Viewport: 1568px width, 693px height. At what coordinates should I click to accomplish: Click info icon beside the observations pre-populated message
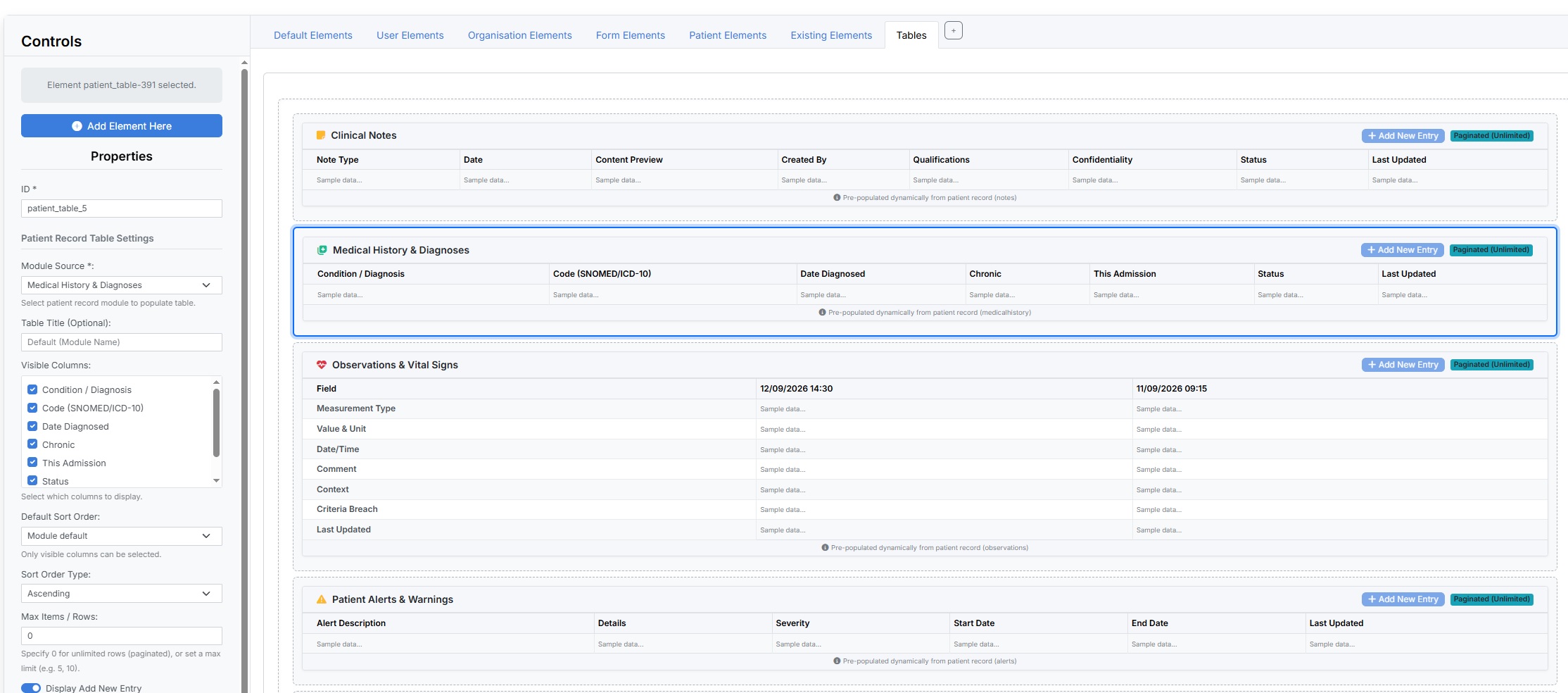pyautogui.click(x=825, y=548)
